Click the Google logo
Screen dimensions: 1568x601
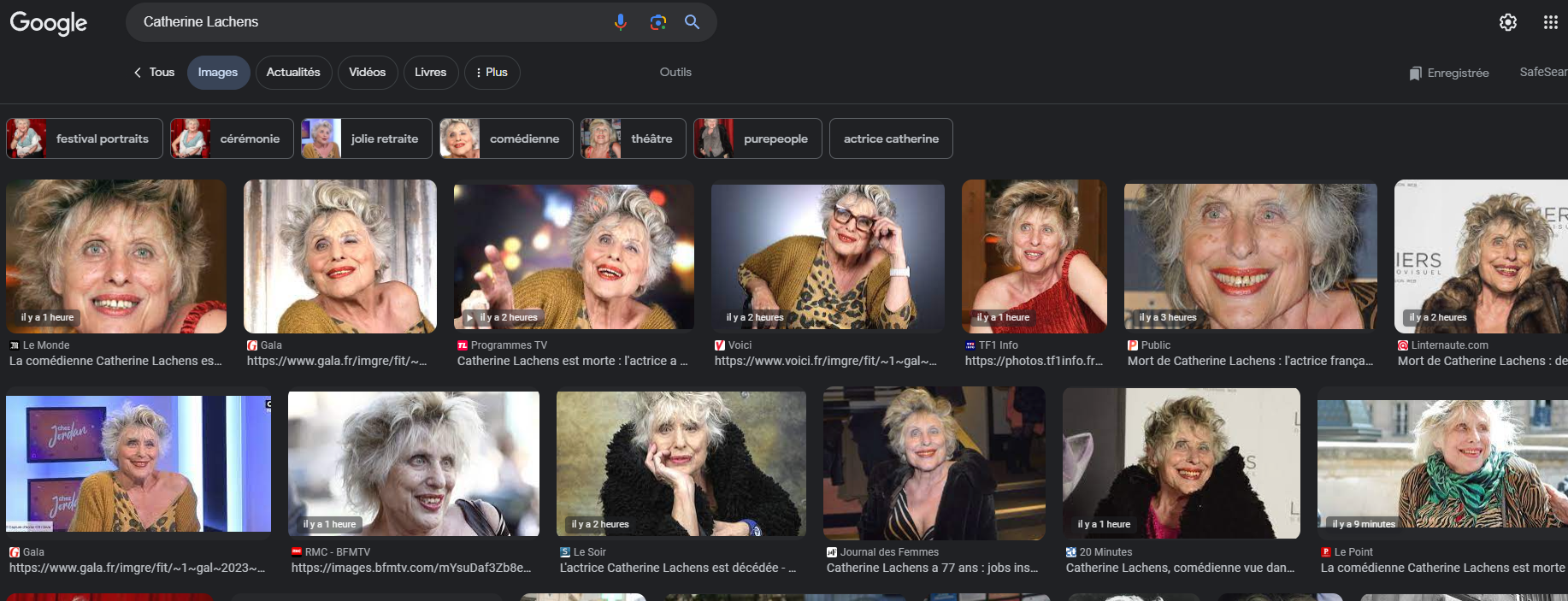(x=49, y=23)
